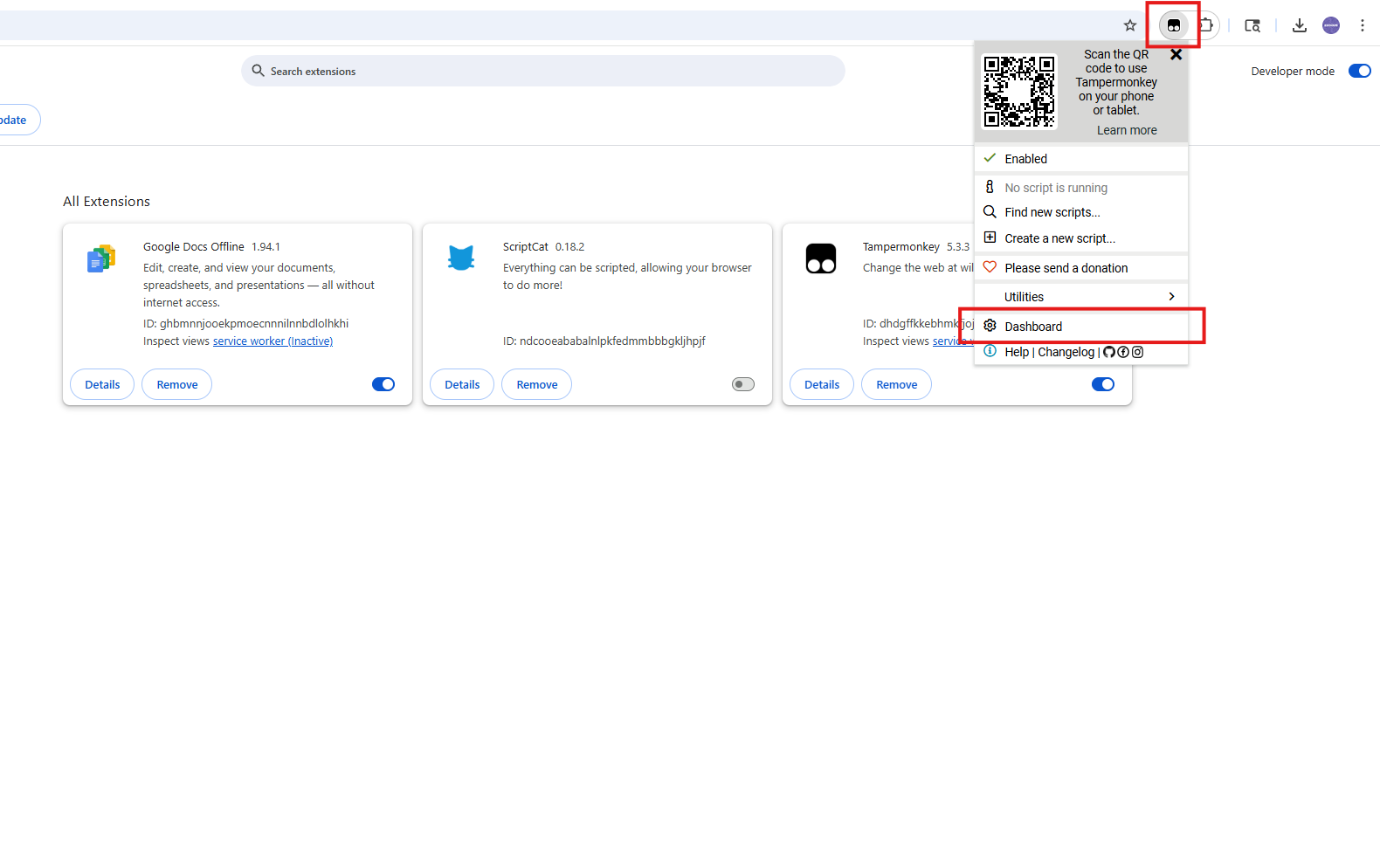Click the gear icon beside Dashboard

[x=990, y=326]
